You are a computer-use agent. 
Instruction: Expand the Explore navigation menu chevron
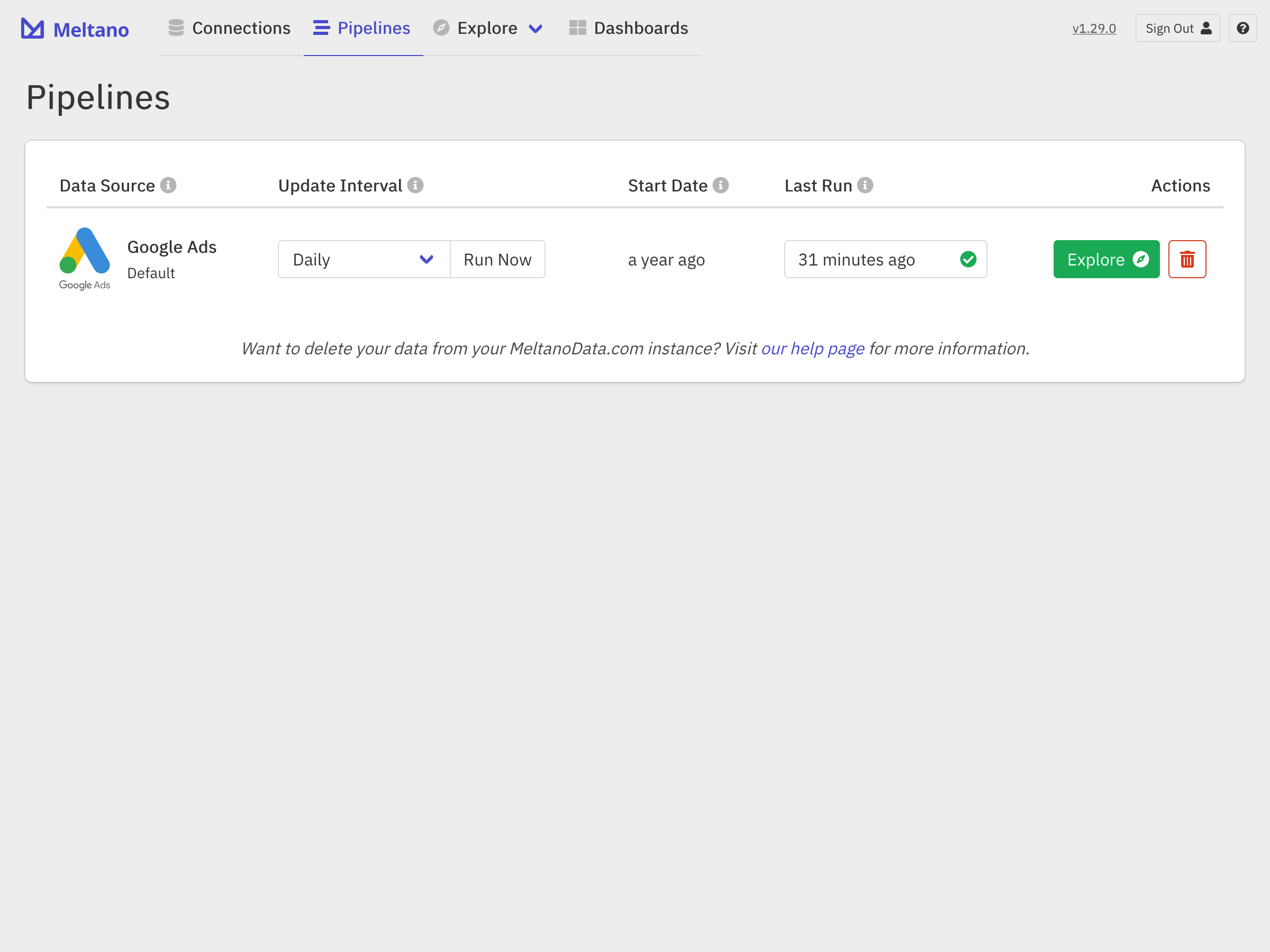(535, 29)
